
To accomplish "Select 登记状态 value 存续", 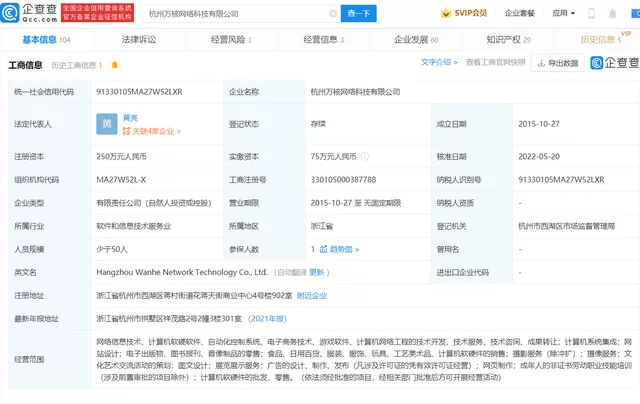I will tap(318, 124).
